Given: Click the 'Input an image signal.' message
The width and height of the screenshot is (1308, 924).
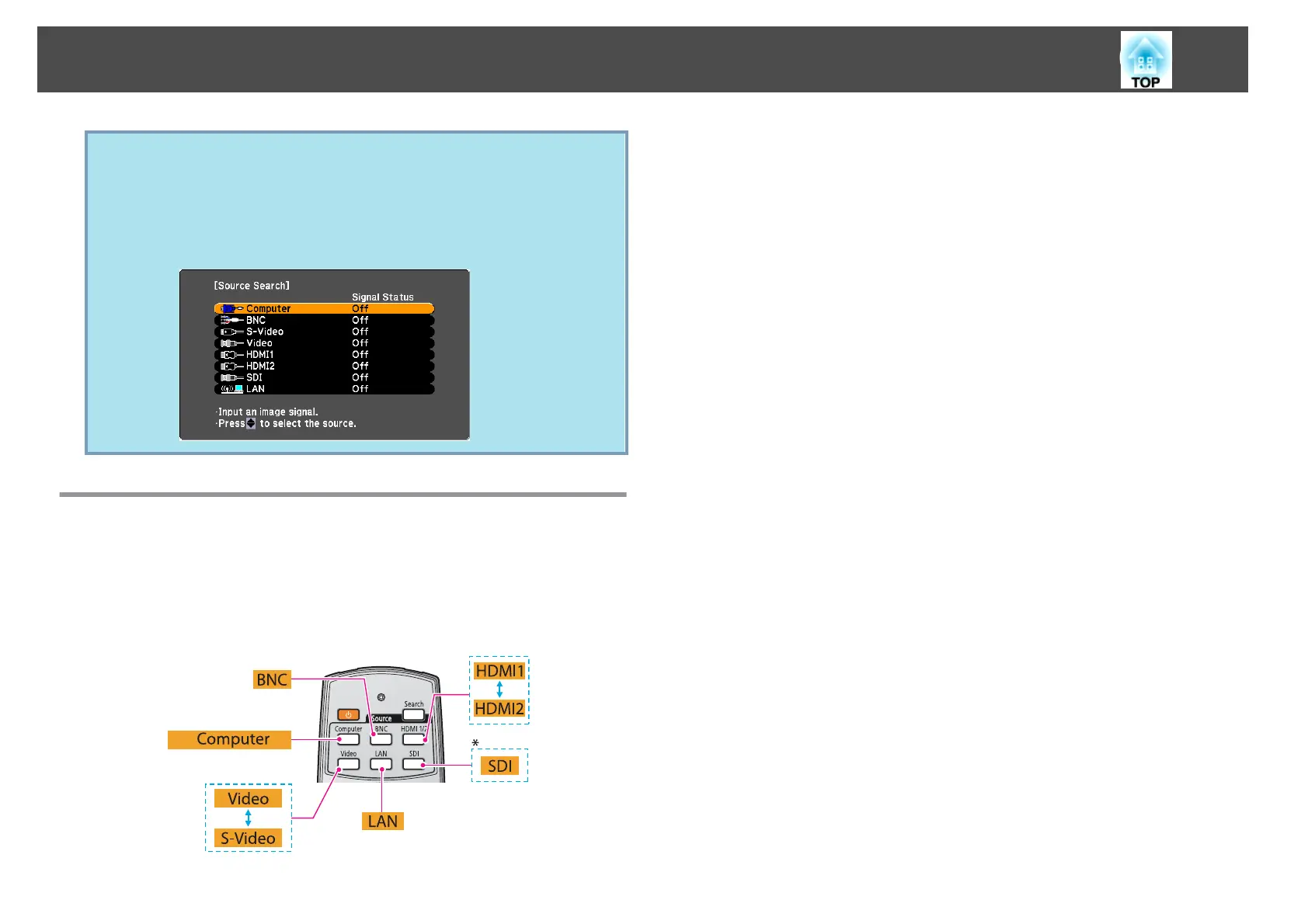Looking at the screenshot, I should click(x=266, y=412).
